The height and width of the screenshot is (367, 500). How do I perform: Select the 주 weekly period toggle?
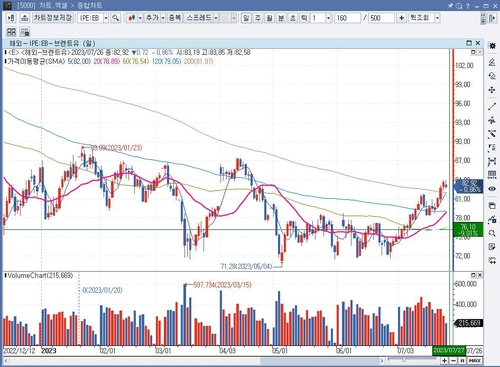258,18
